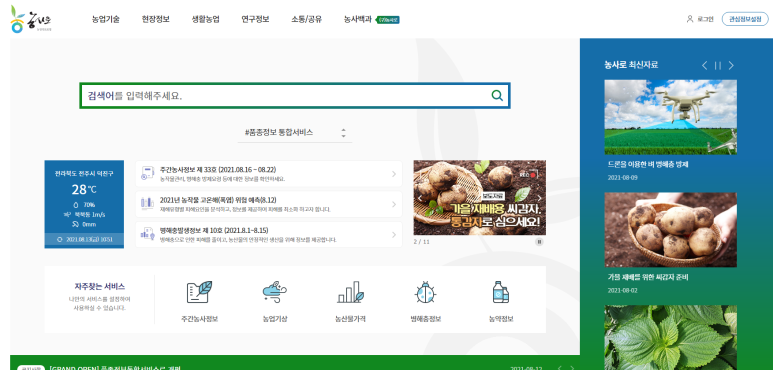Open the drone over rice field thumbnail
The image size is (773, 370).
(x=670, y=117)
